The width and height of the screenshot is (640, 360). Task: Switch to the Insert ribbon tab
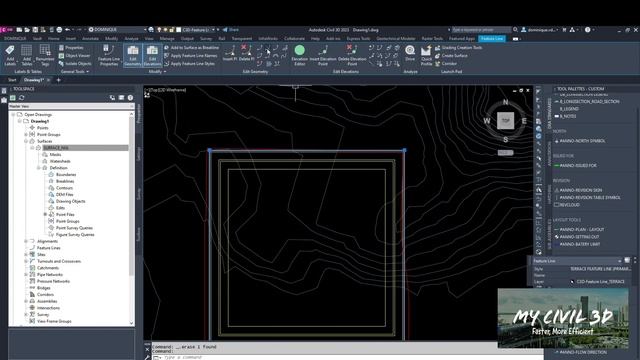pyautogui.click(x=71, y=39)
